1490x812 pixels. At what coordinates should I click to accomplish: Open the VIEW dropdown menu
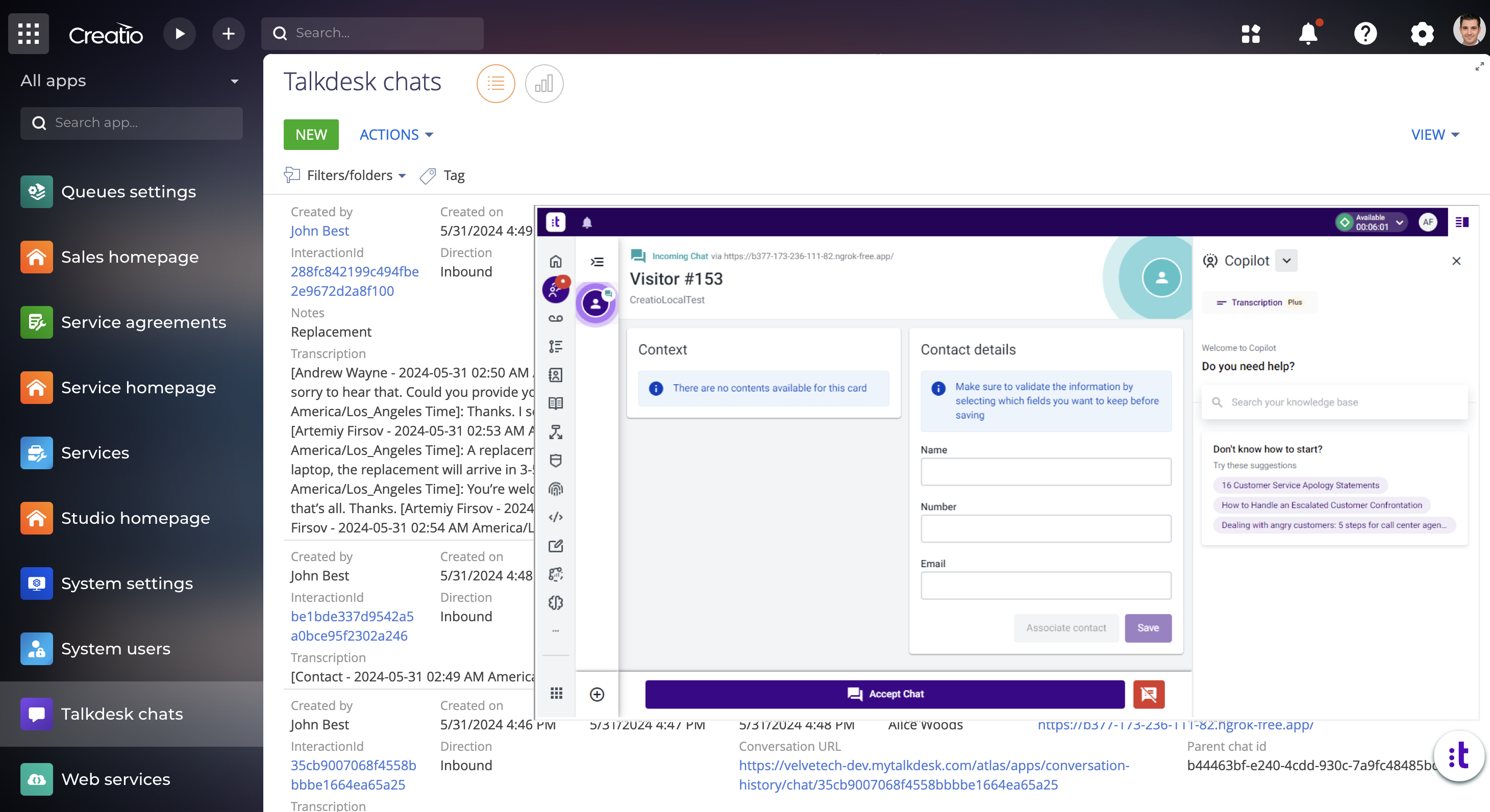coord(1434,135)
